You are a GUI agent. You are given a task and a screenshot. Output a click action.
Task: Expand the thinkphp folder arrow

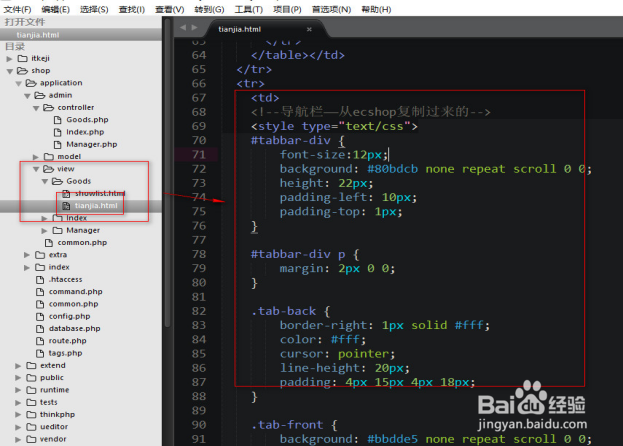point(18,415)
